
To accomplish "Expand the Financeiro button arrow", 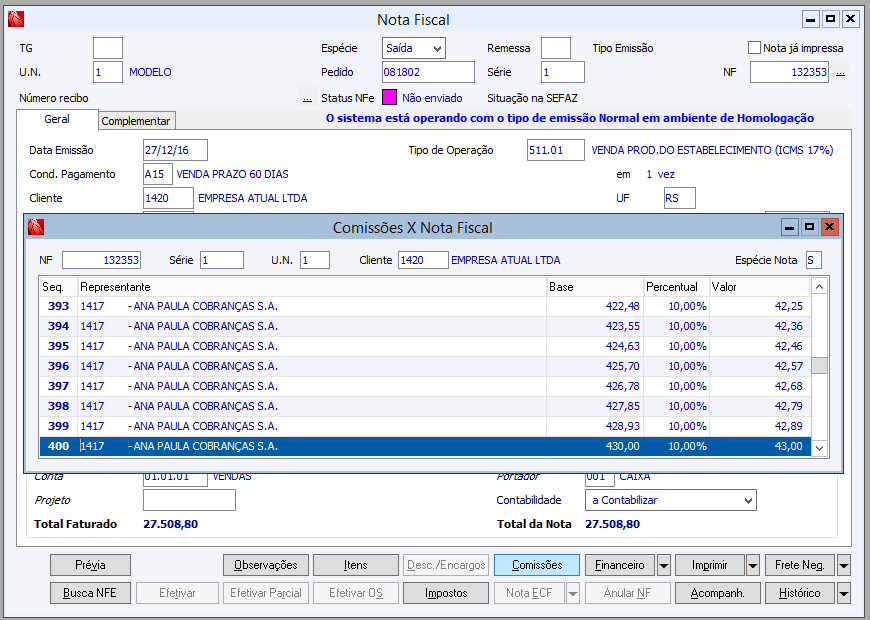I will pos(664,565).
